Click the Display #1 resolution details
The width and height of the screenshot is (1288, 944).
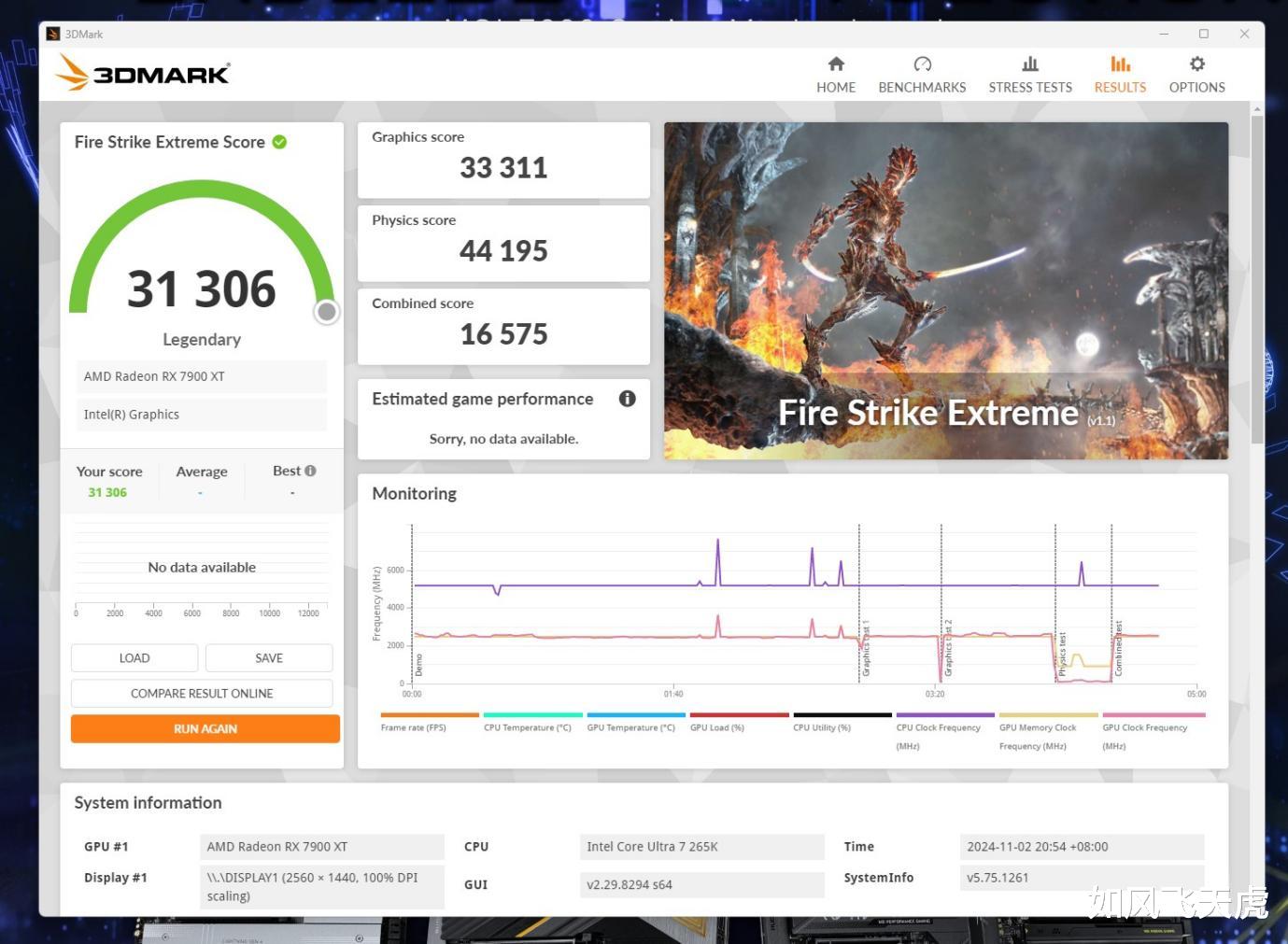pos(322,887)
